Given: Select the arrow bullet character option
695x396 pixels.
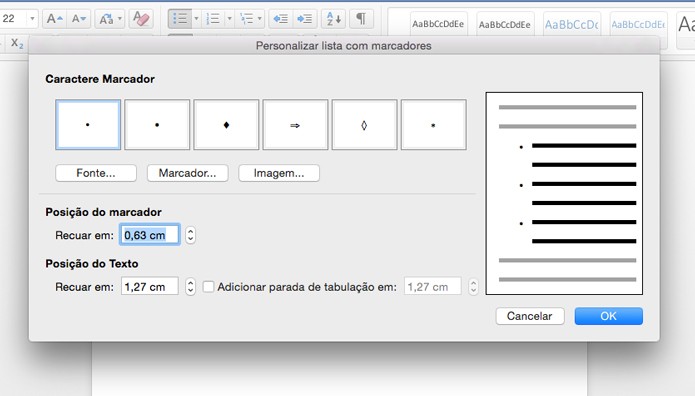Looking at the screenshot, I should 295,125.
